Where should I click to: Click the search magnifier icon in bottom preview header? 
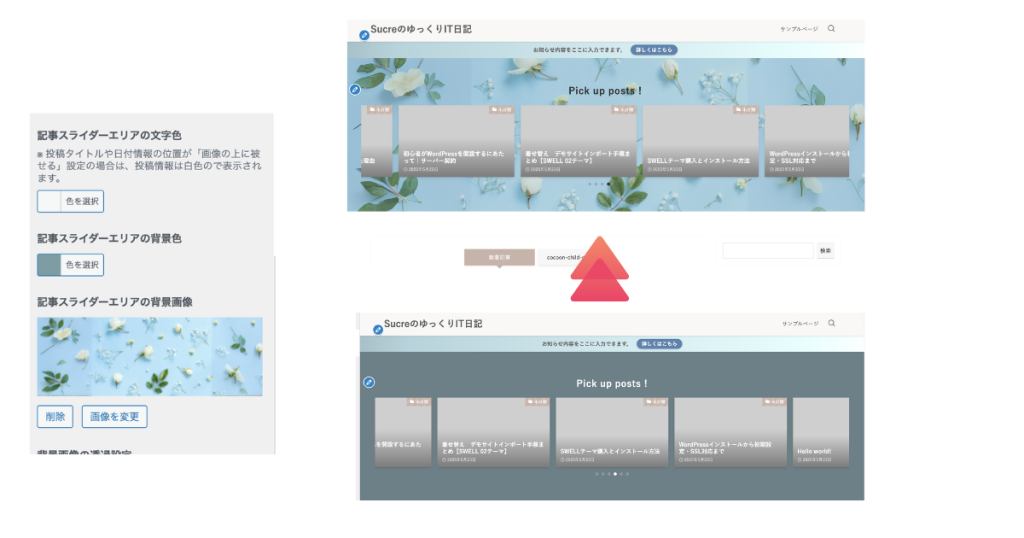831,323
